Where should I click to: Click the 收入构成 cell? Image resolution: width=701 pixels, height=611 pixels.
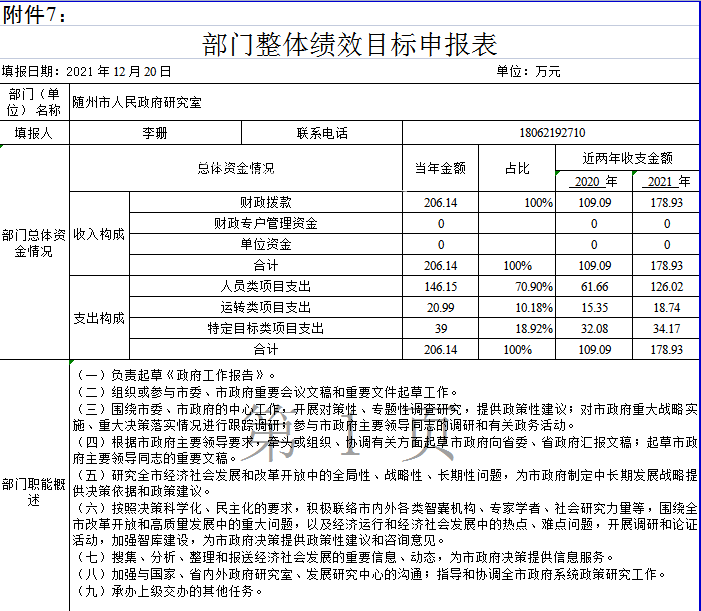[x=99, y=234]
